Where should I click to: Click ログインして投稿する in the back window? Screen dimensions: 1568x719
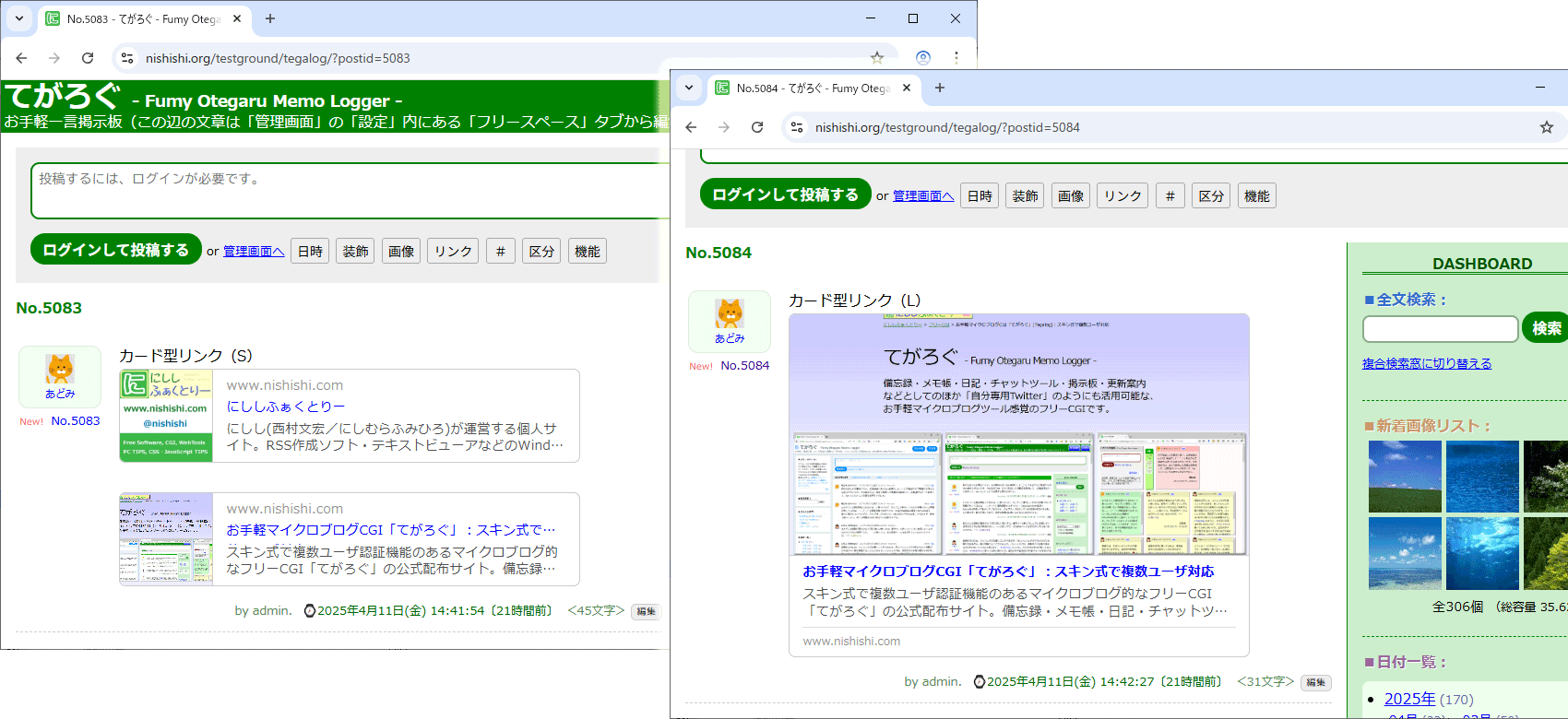[116, 250]
